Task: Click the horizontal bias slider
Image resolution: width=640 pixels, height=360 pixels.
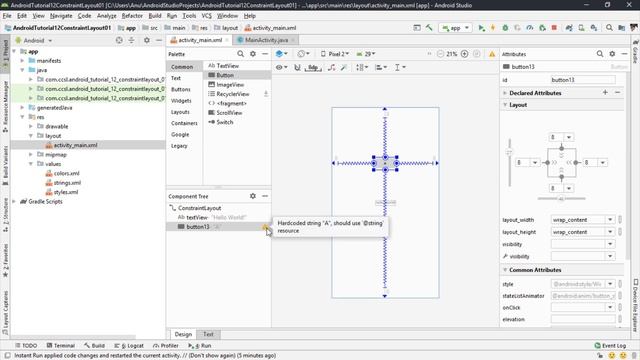Action: coord(561,199)
